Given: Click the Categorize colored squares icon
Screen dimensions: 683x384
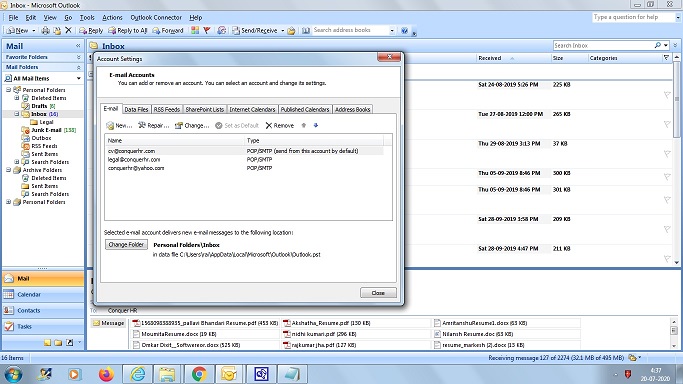Looking at the screenshot, I should (195, 30).
